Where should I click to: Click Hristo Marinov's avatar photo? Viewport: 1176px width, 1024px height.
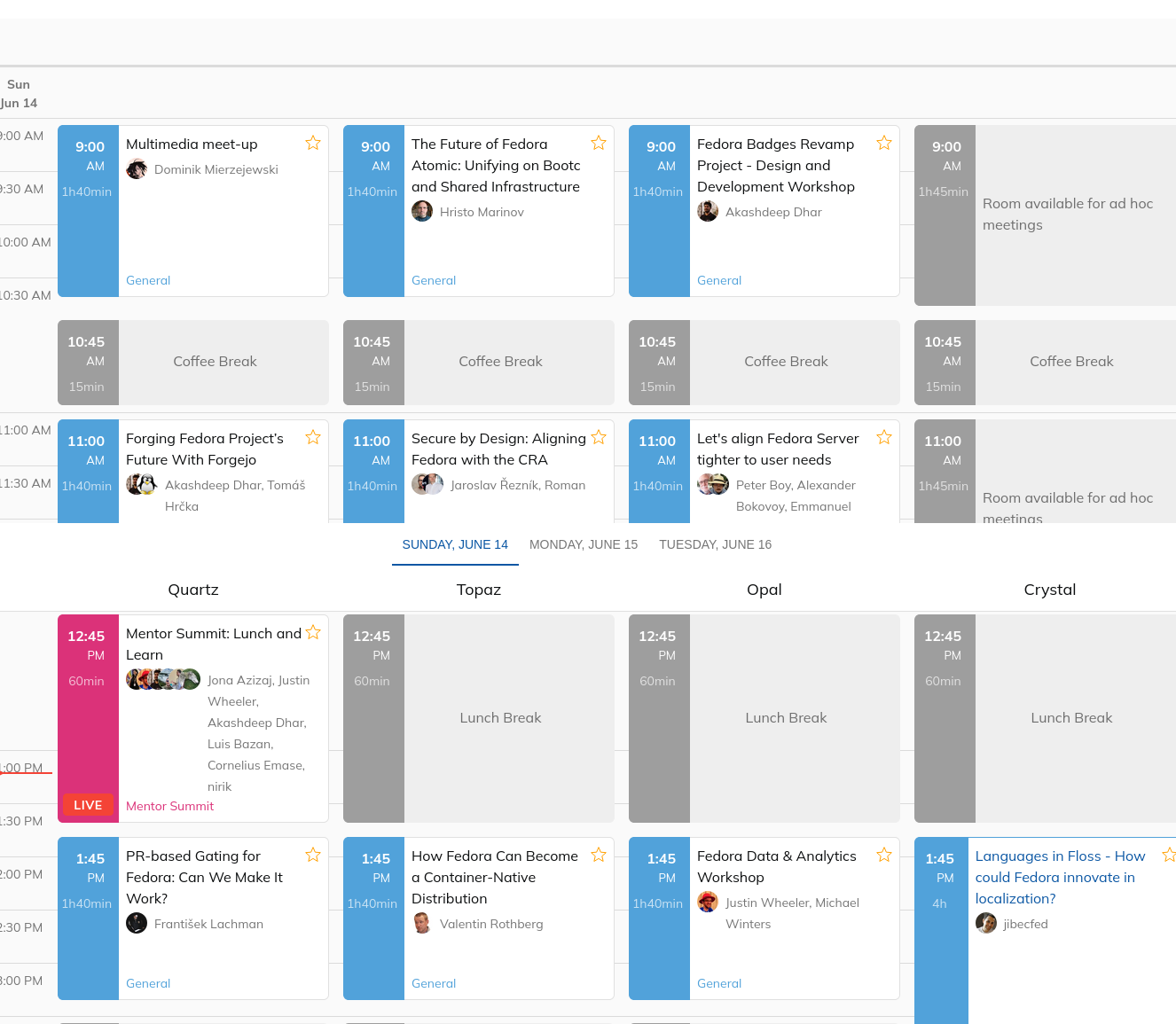pos(422,212)
